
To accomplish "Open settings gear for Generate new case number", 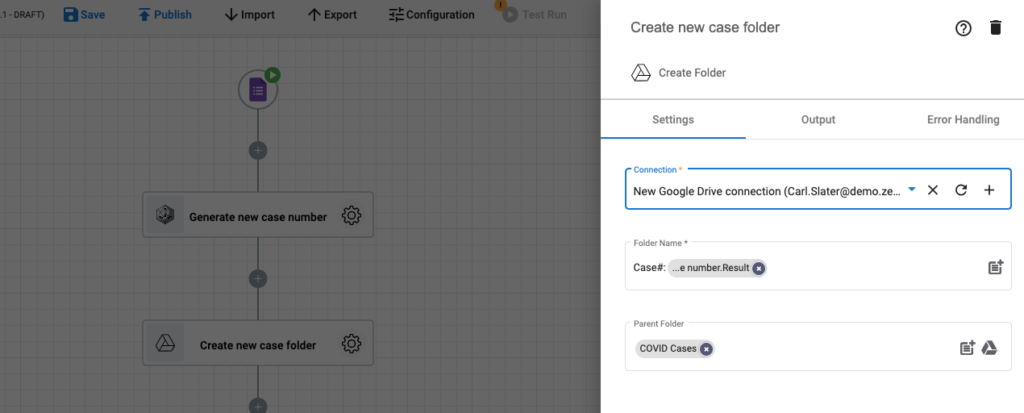I will click(x=351, y=215).
